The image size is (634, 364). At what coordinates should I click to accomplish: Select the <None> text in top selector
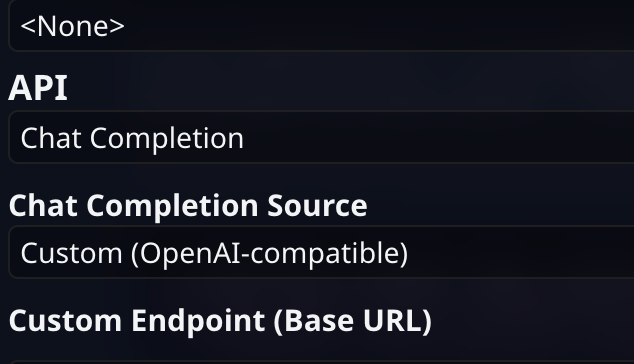[72, 26]
